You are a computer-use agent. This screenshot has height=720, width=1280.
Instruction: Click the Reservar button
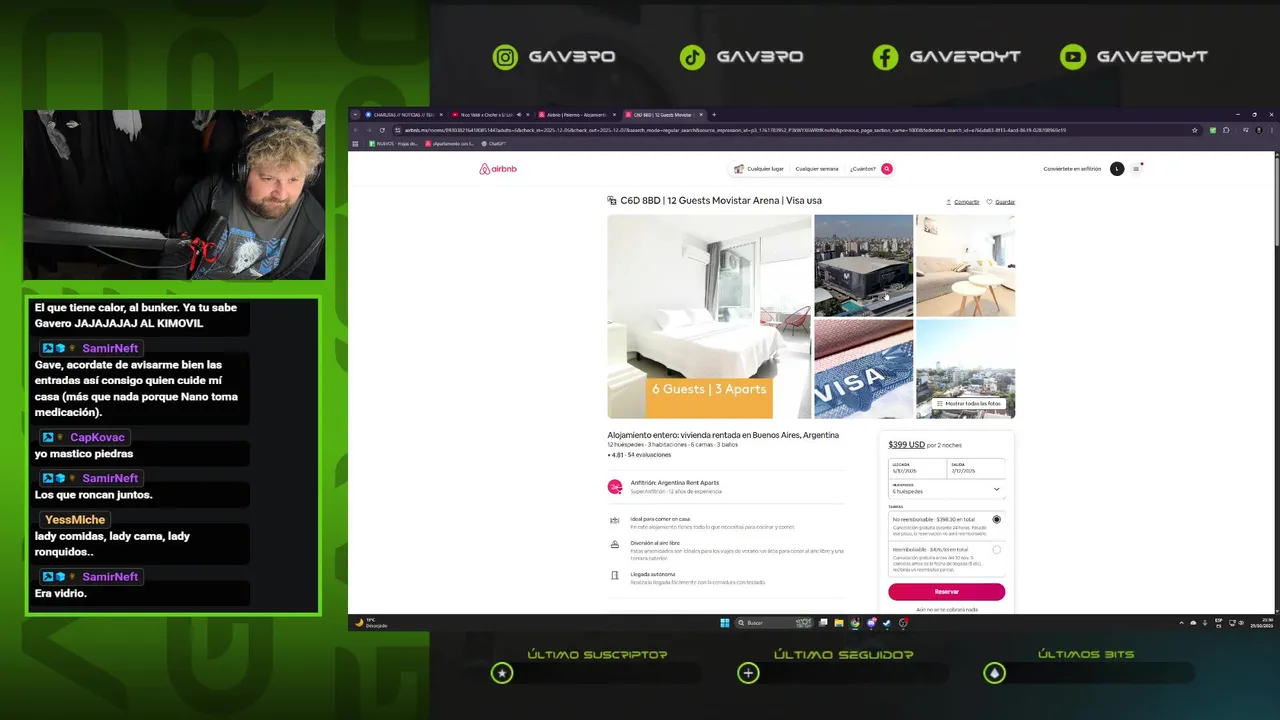point(946,591)
